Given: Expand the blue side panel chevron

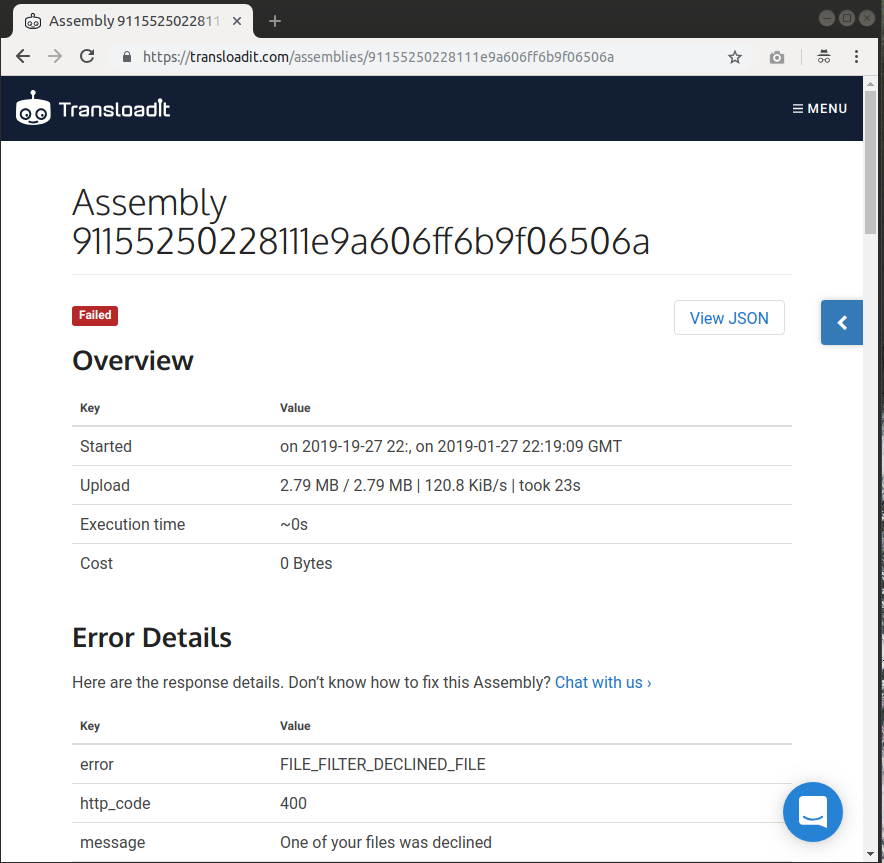Looking at the screenshot, I should click(842, 322).
